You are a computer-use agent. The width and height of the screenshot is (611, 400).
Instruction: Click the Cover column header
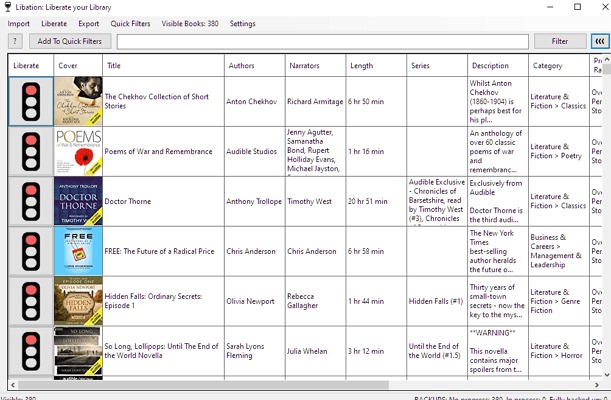click(x=78, y=65)
